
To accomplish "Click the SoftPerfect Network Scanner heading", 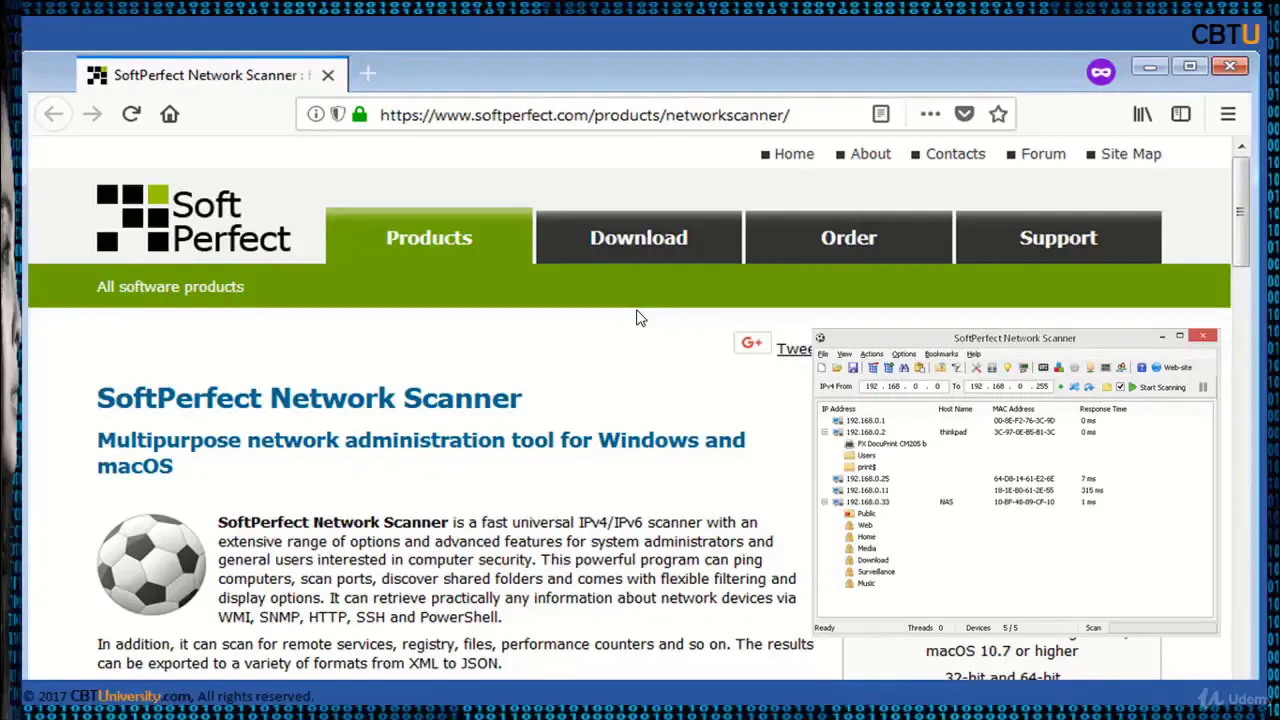I will coord(309,398).
